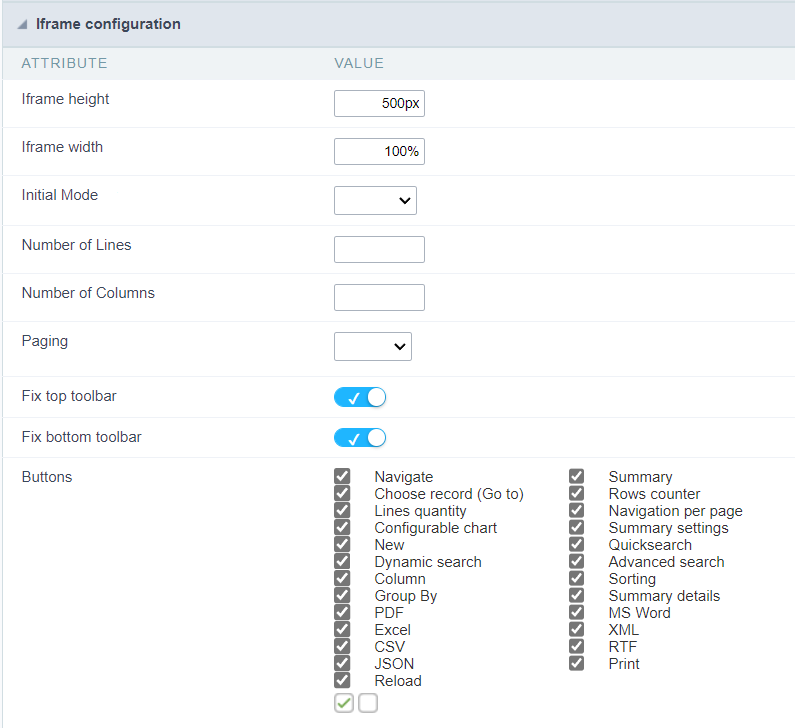795x728 pixels.
Task: Click the Paging attribute label
Action: 45,341
